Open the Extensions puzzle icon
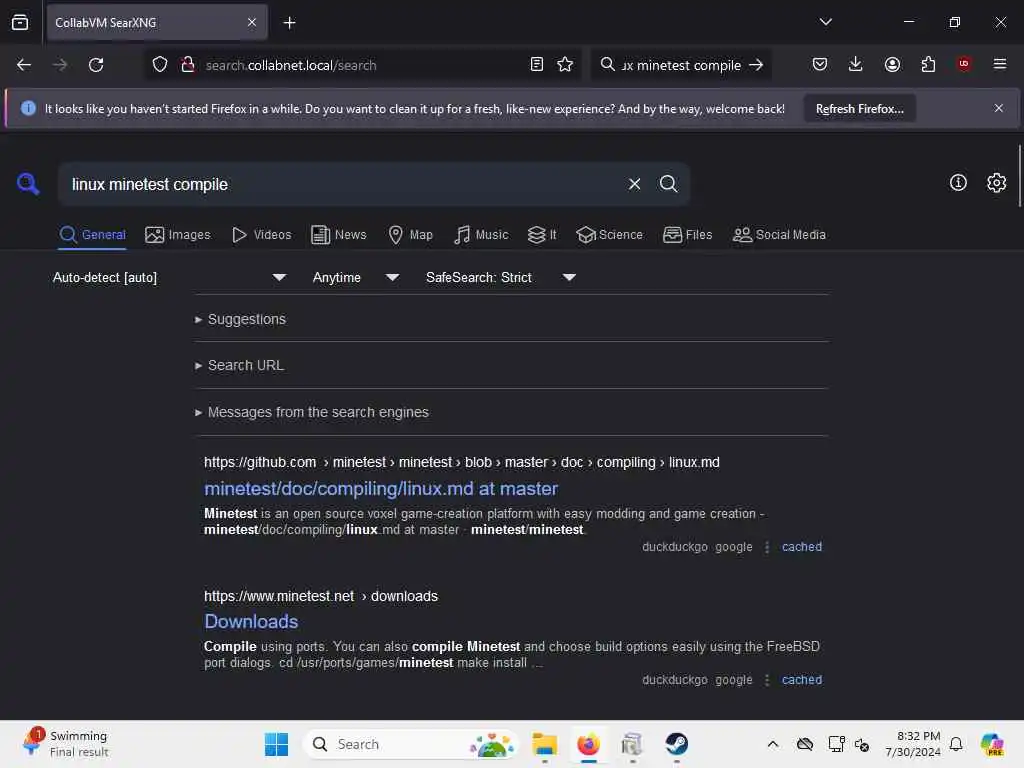The height and width of the screenshot is (768, 1024). pyautogui.click(x=928, y=64)
